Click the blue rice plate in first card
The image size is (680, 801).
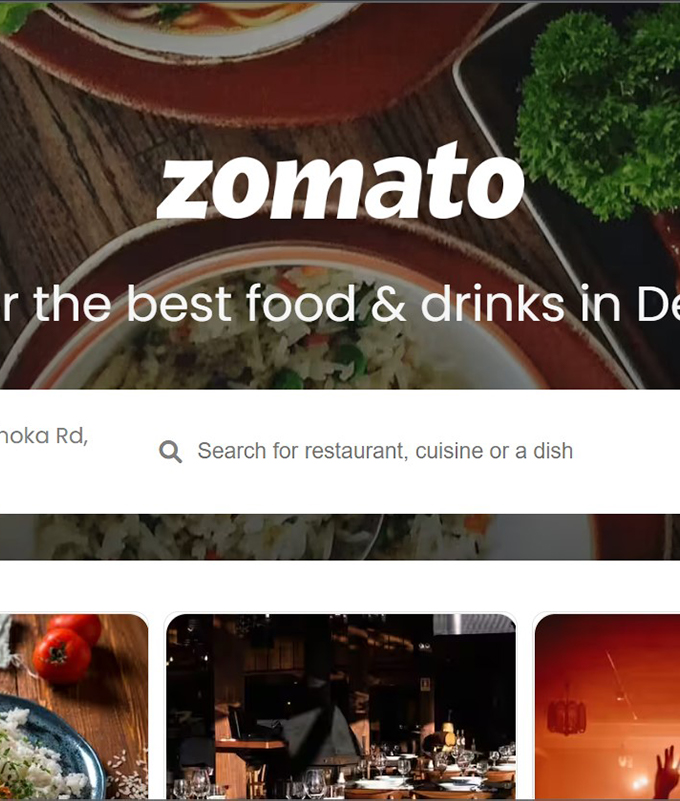click(49, 748)
